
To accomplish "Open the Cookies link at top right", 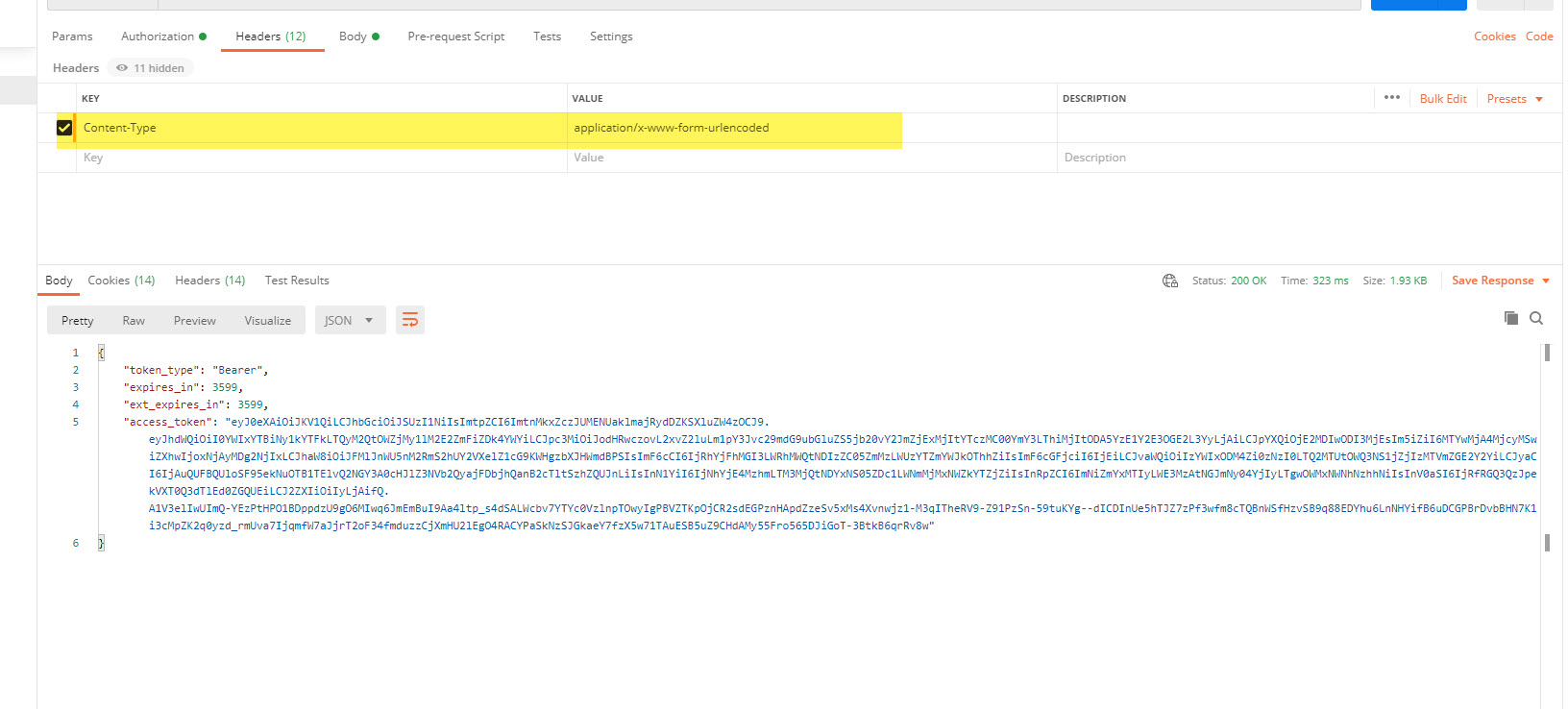I will click(1494, 37).
